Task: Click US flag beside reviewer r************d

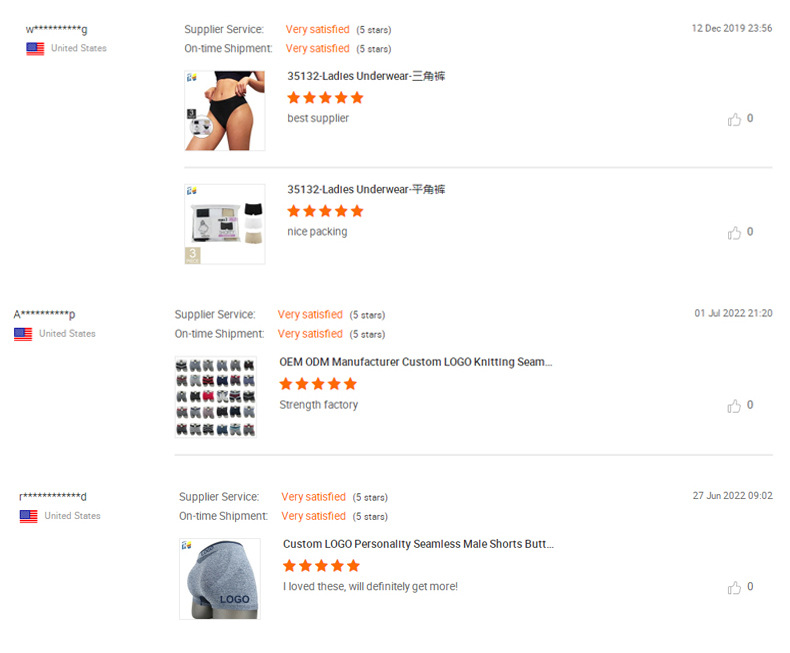Action: coord(28,516)
